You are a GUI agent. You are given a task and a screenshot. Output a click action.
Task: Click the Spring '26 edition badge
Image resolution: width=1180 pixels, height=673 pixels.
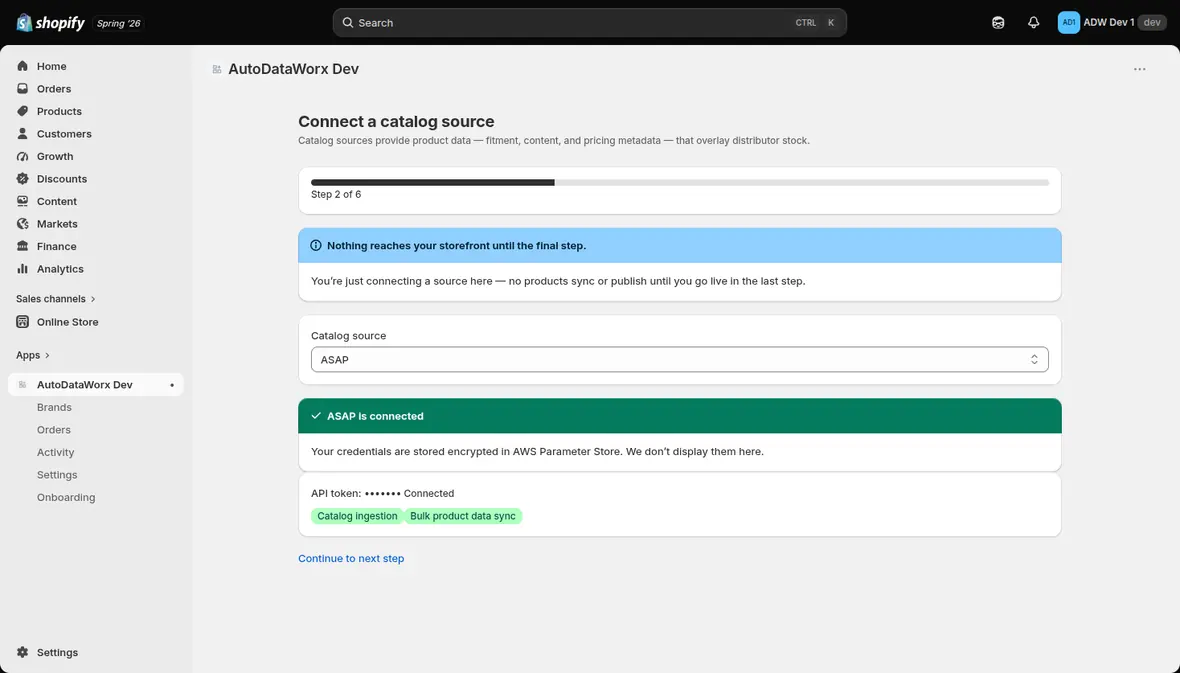coord(118,23)
